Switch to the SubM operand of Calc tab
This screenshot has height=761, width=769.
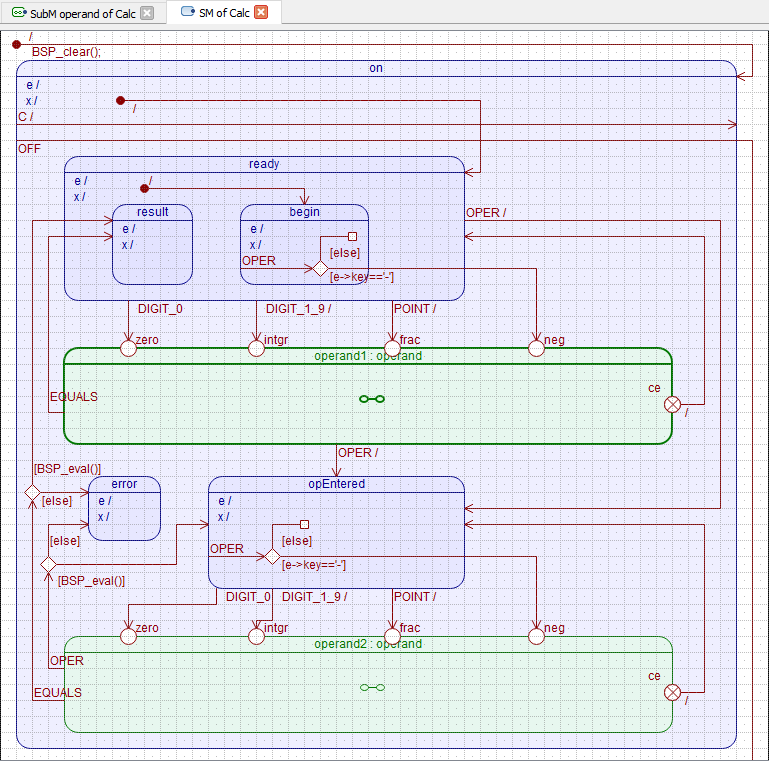75,13
